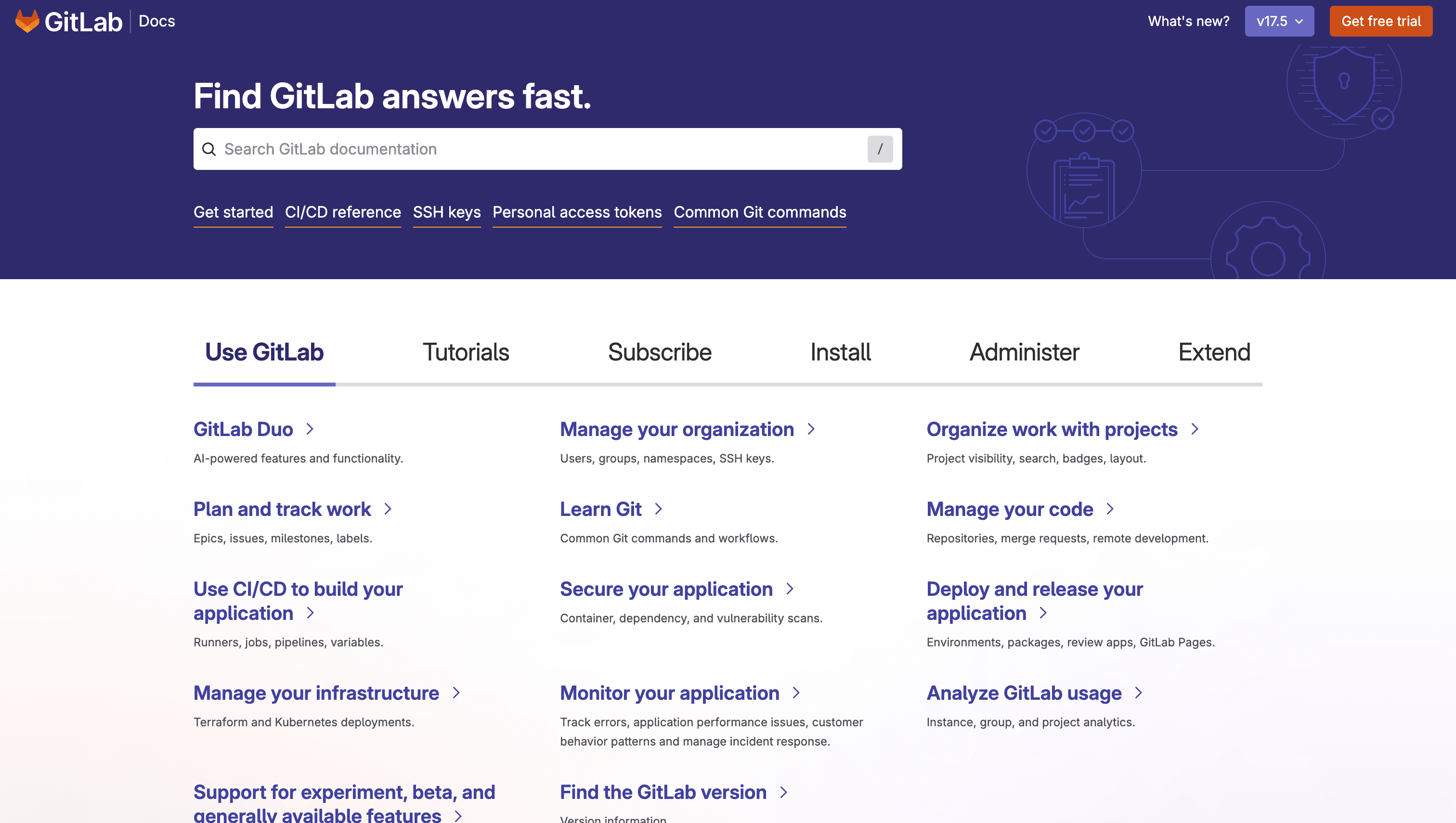Click the documentation search input field
Screen dimensions: 1456x823
tap(548, 149)
